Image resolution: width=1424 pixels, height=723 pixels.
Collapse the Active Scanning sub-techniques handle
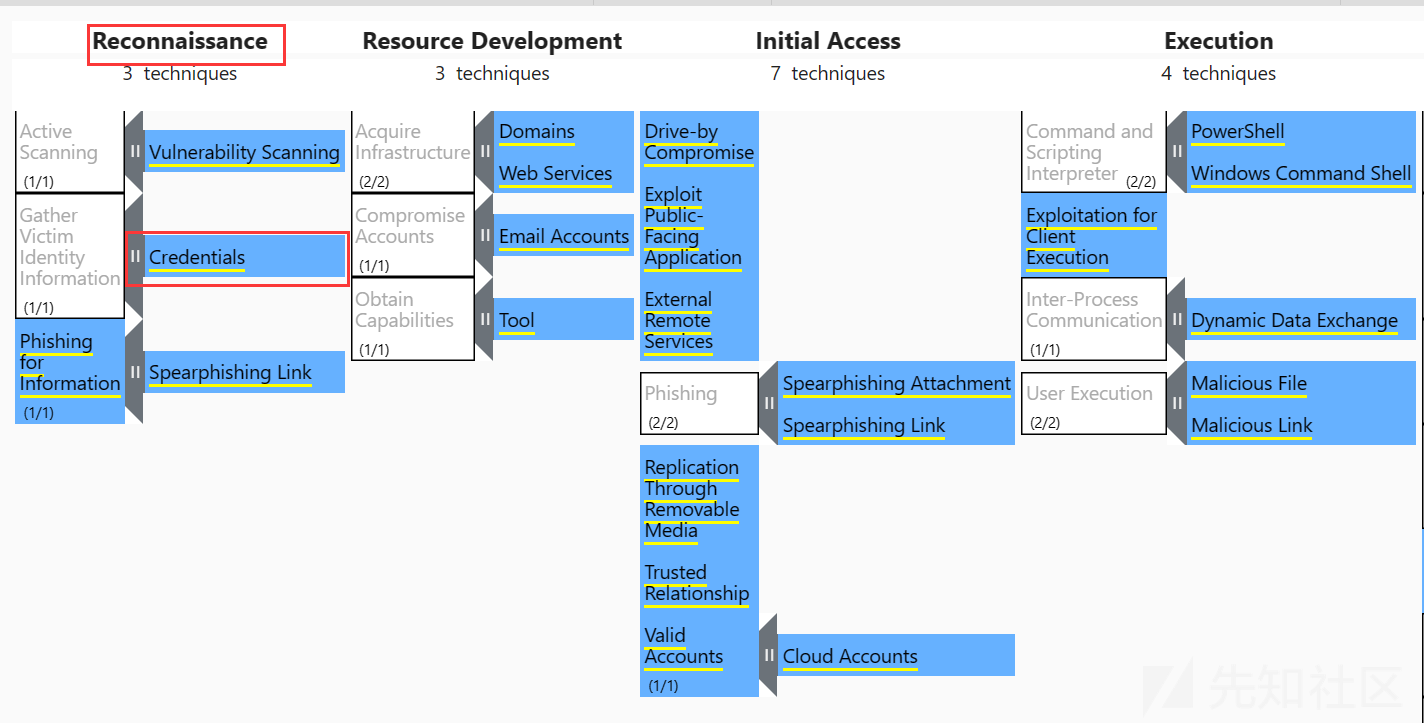click(x=134, y=152)
